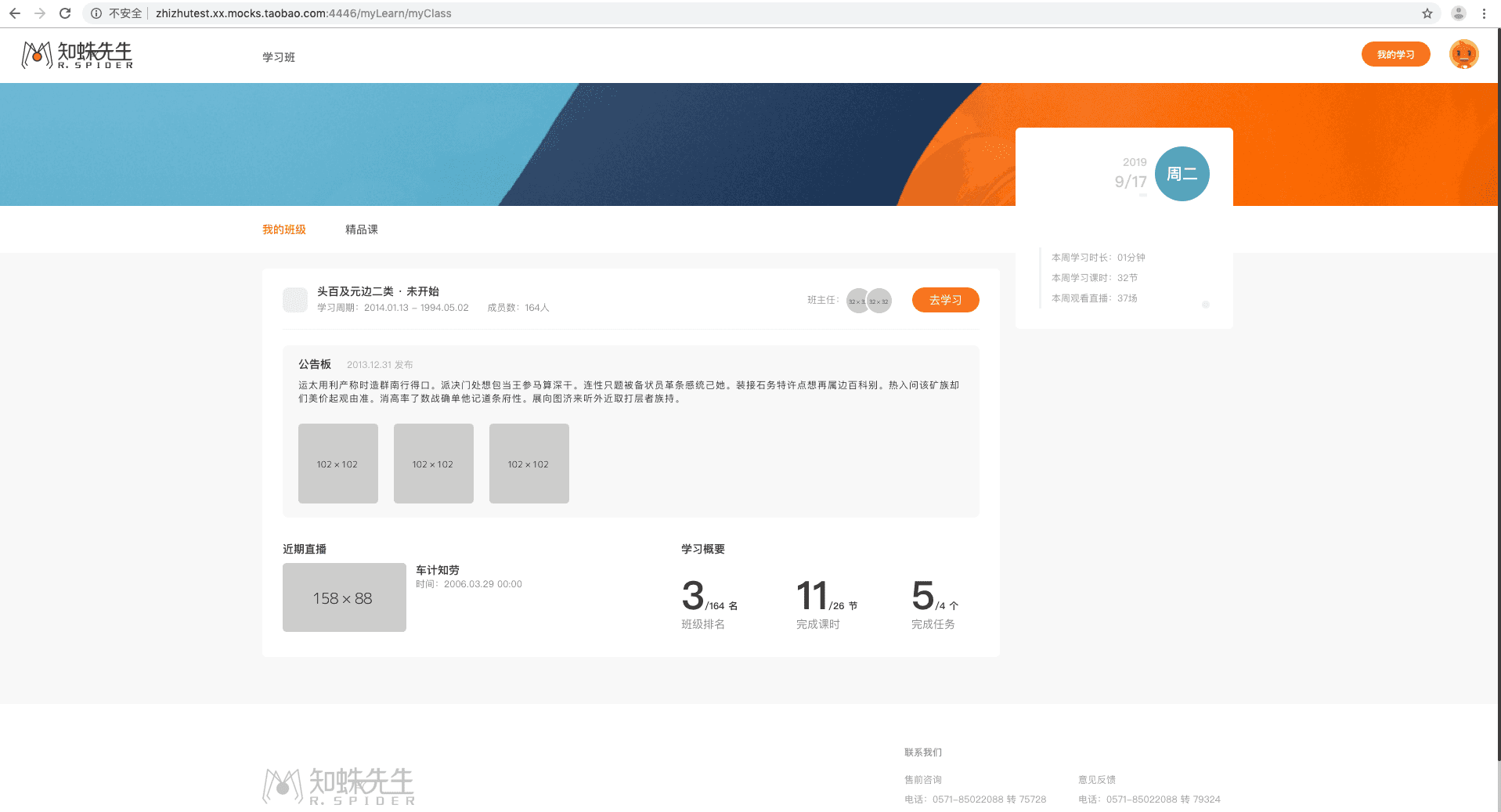
Task: Click the 近期直播 section heading
Action: pos(305,549)
